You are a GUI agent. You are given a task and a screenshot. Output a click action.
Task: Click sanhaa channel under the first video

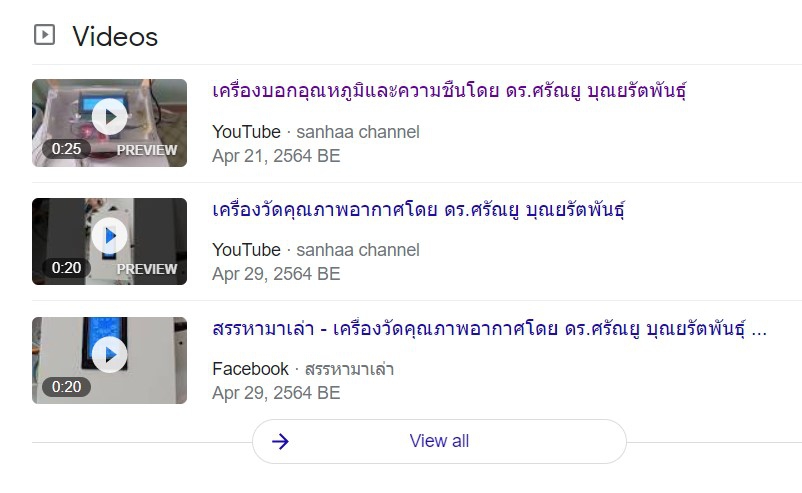point(357,132)
